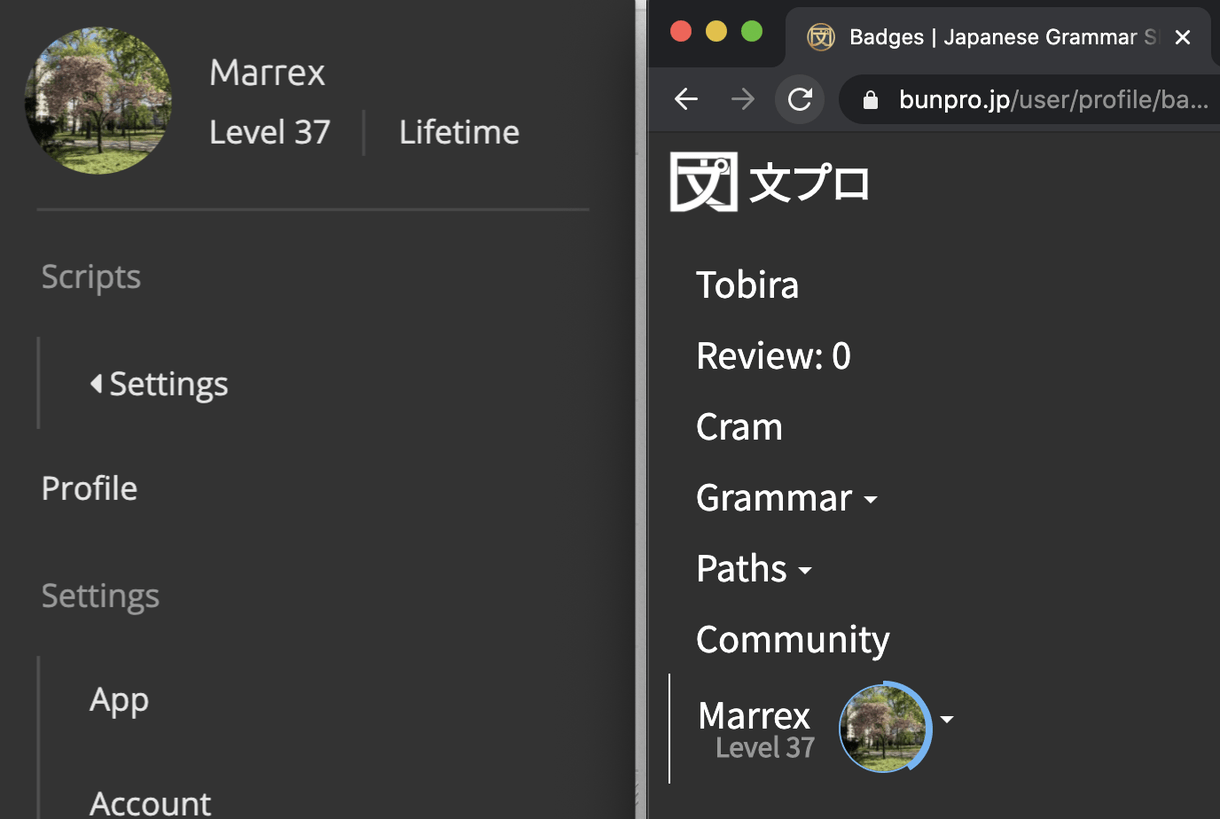
Task: Click the Lifetime label in profile header
Action: pos(459,132)
